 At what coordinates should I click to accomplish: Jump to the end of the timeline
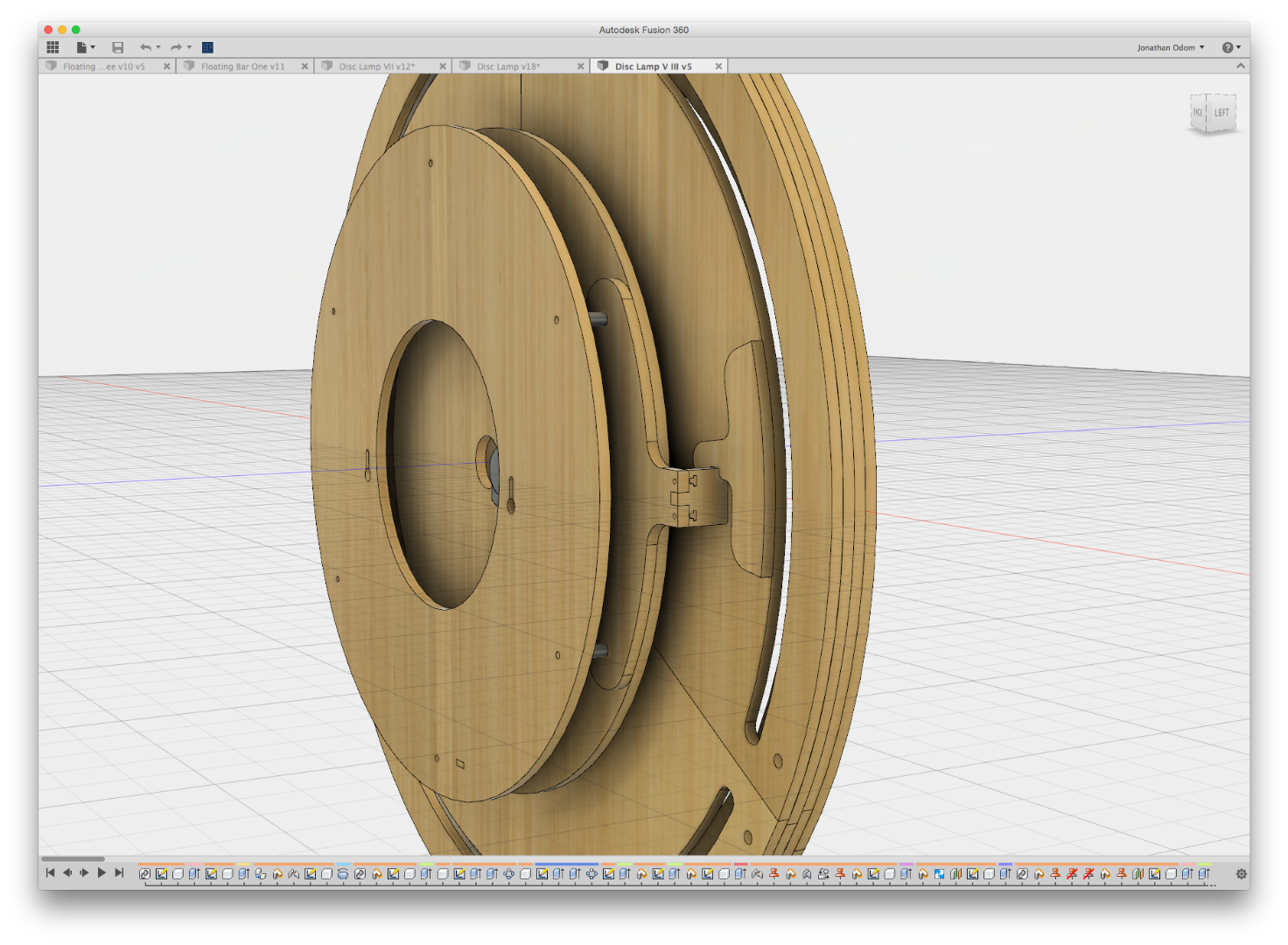(119, 872)
